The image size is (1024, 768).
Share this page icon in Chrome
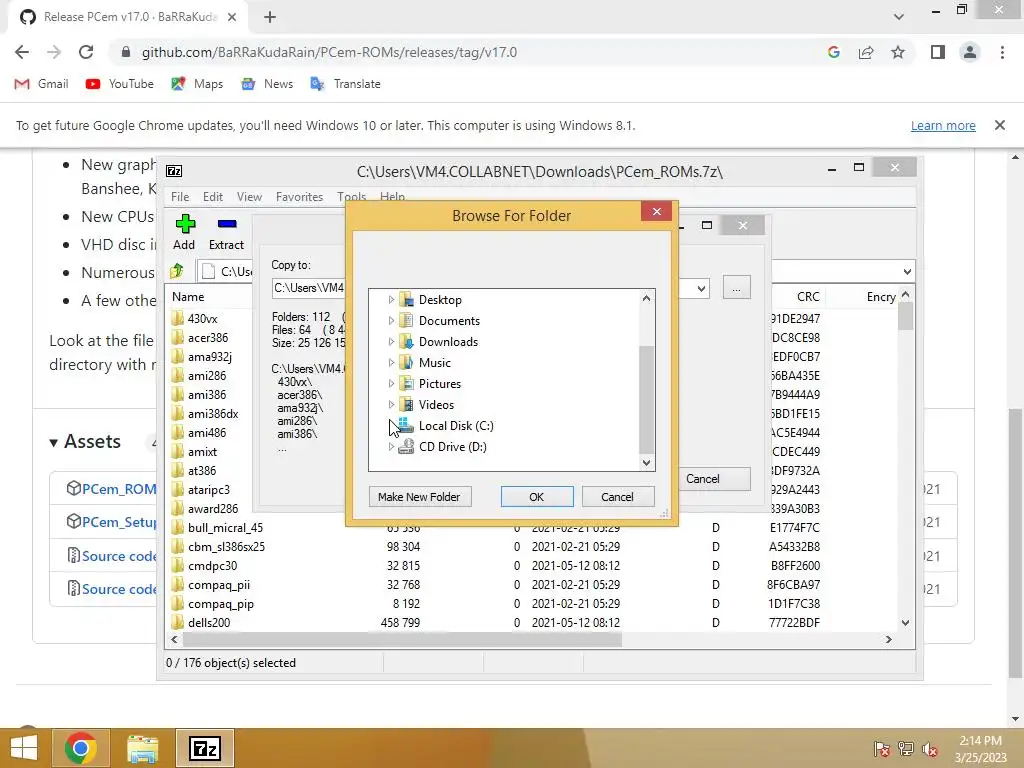point(866,52)
